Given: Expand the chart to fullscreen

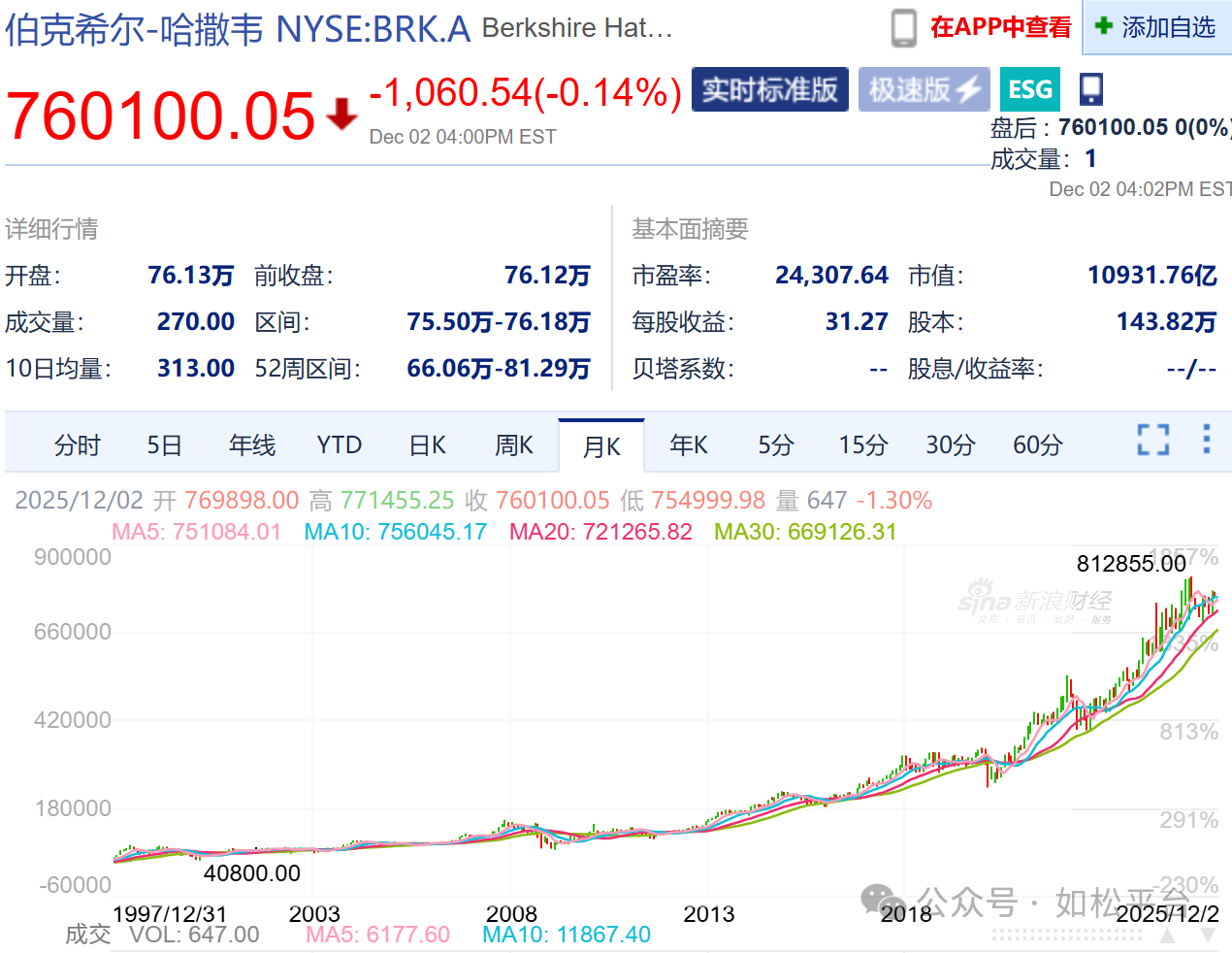Looking at the screenshot, I should point(1152,440).
